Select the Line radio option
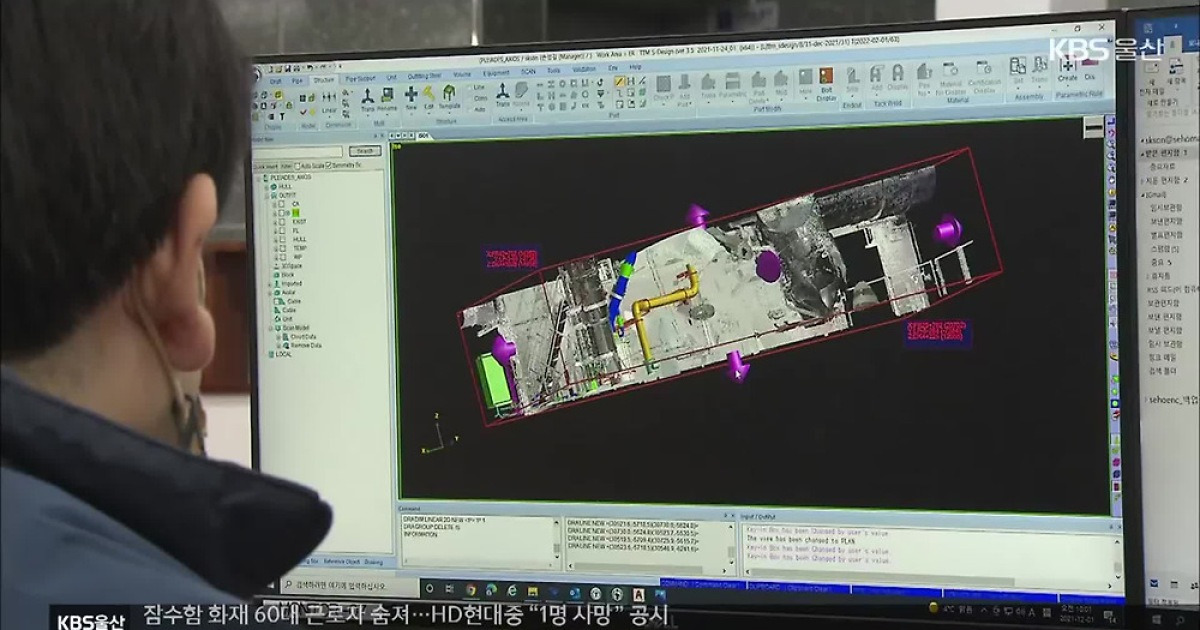The width and height of the screenshot is (1200, 630). 470,87
